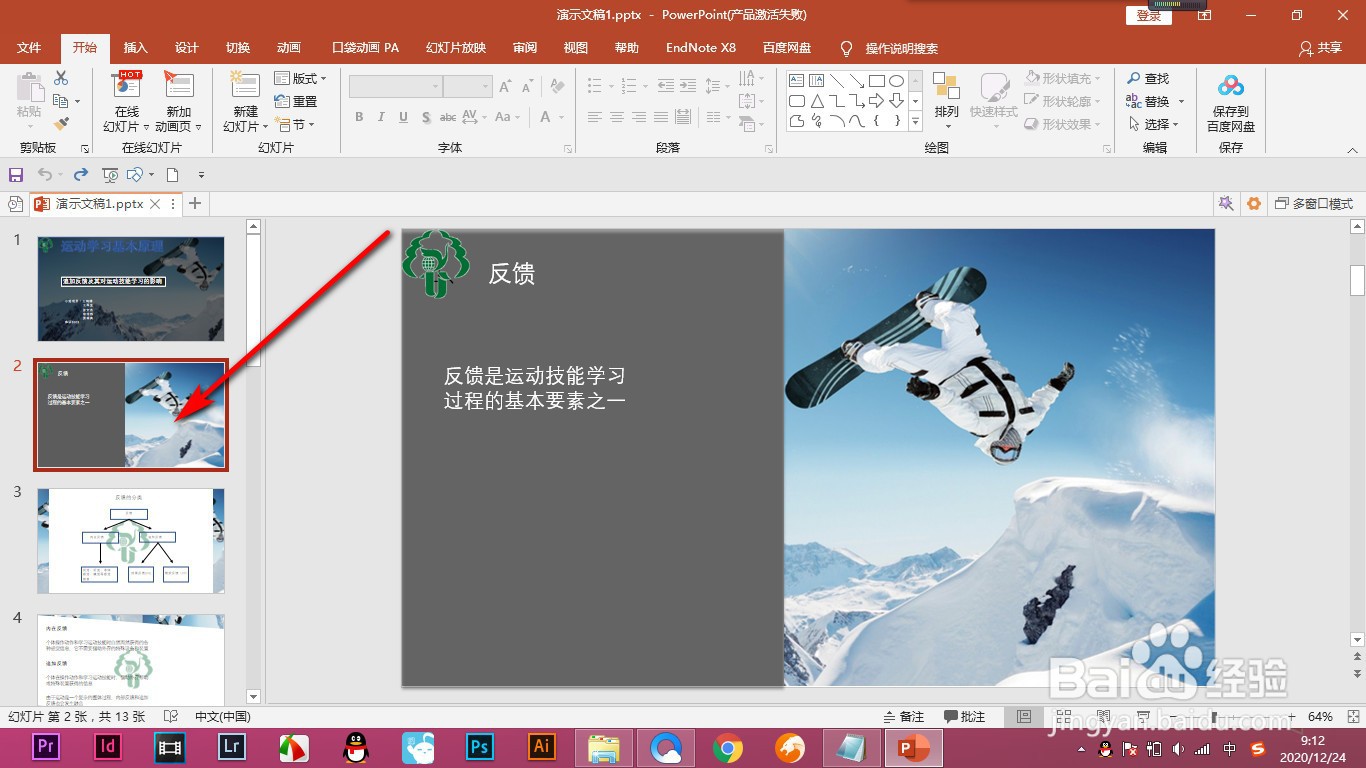Open Adobe Premiere from the taskbar
Viewport: 1366px width, 768px height.
[x=45, y=747]
